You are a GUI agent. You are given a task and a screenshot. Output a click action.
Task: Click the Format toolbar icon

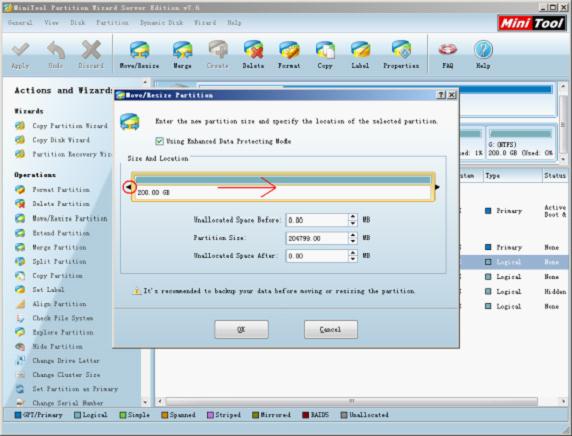coord(289,55)
